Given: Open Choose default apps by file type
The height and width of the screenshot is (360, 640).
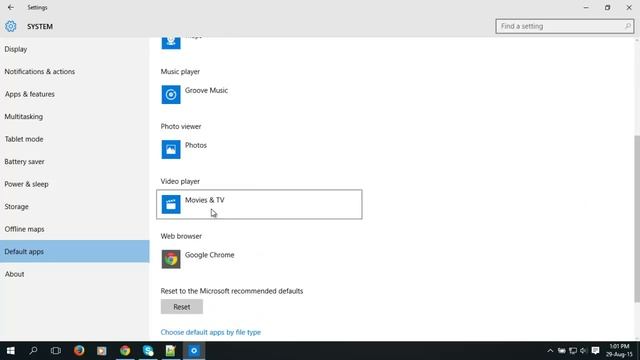Looking at the screenshot, I should point(211,332).
